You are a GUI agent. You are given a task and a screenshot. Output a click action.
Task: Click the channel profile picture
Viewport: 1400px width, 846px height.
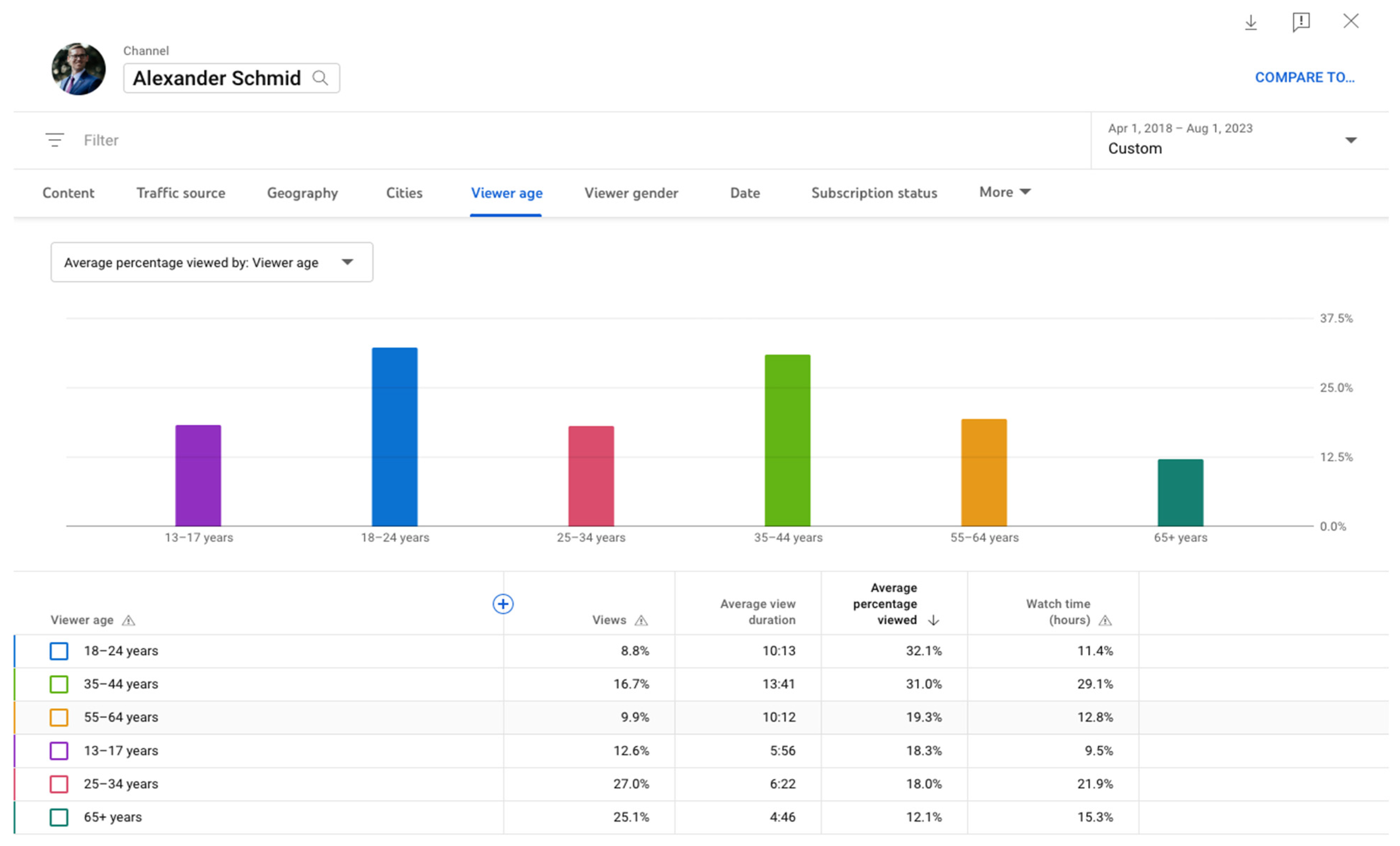point(78,69)
